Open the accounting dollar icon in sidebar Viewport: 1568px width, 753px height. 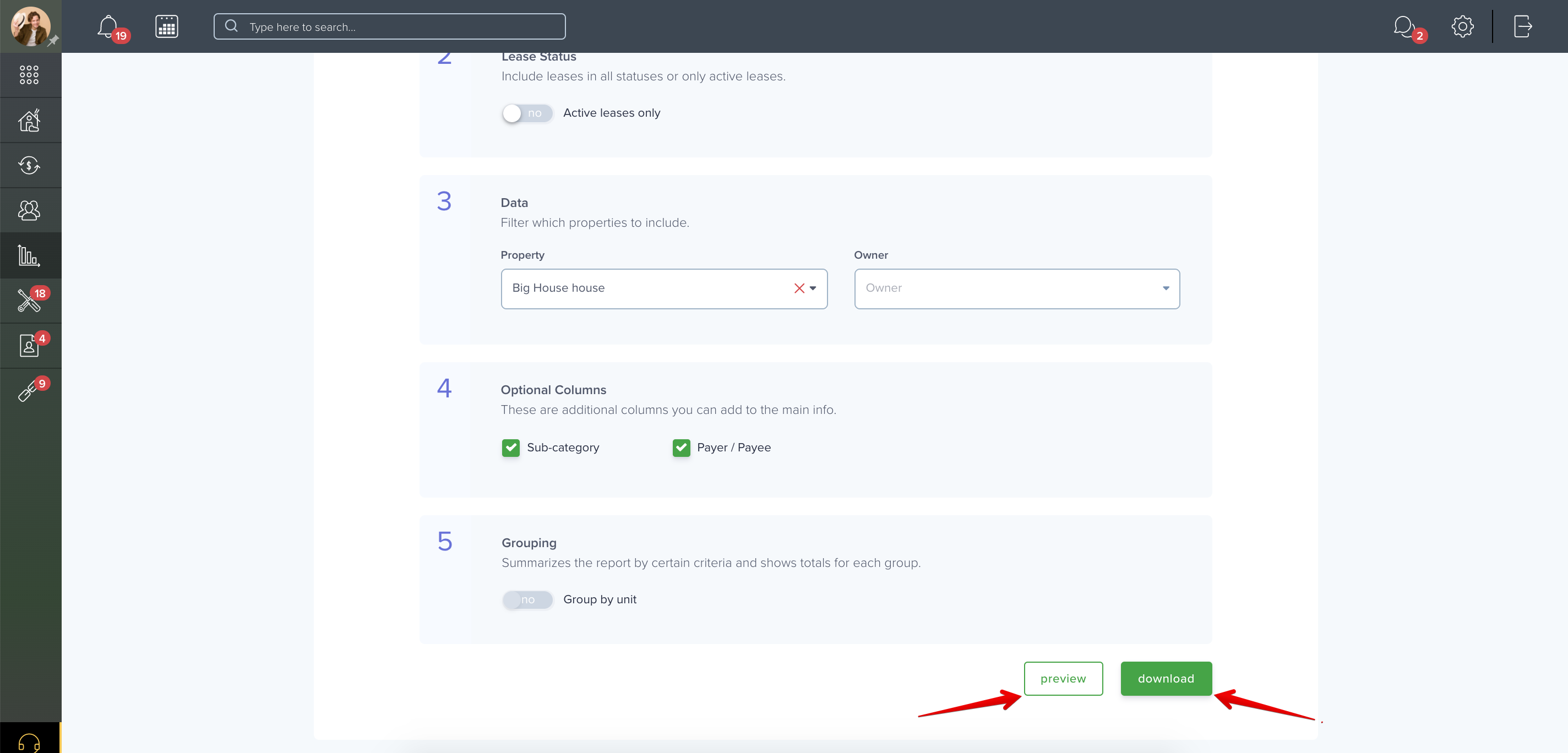29,165
